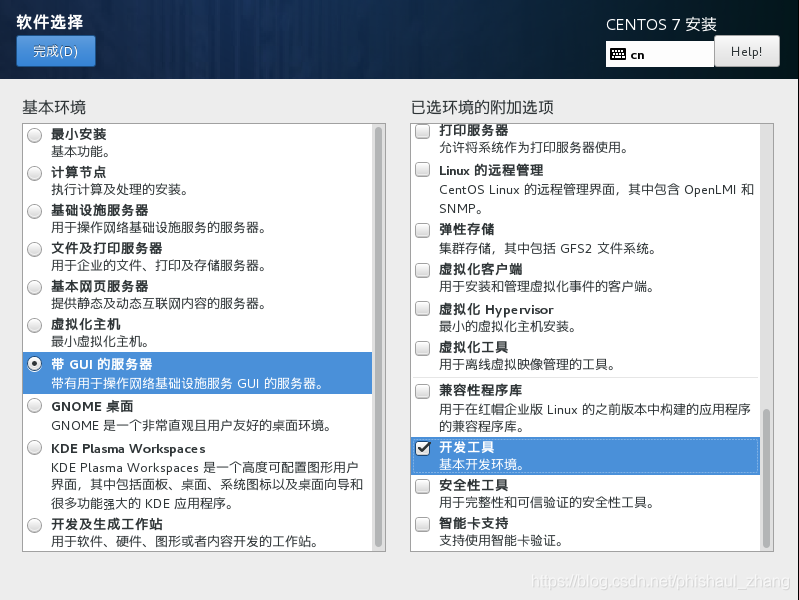The height and width of the screenshot is (600, 799).
Task: Click the text 用于离线虚拟映像管理的工具。
Action: pos(528,365)
